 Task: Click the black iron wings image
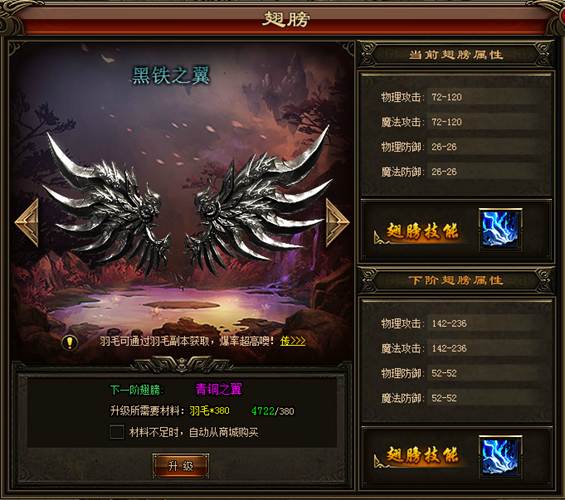[x=186, y=202]
